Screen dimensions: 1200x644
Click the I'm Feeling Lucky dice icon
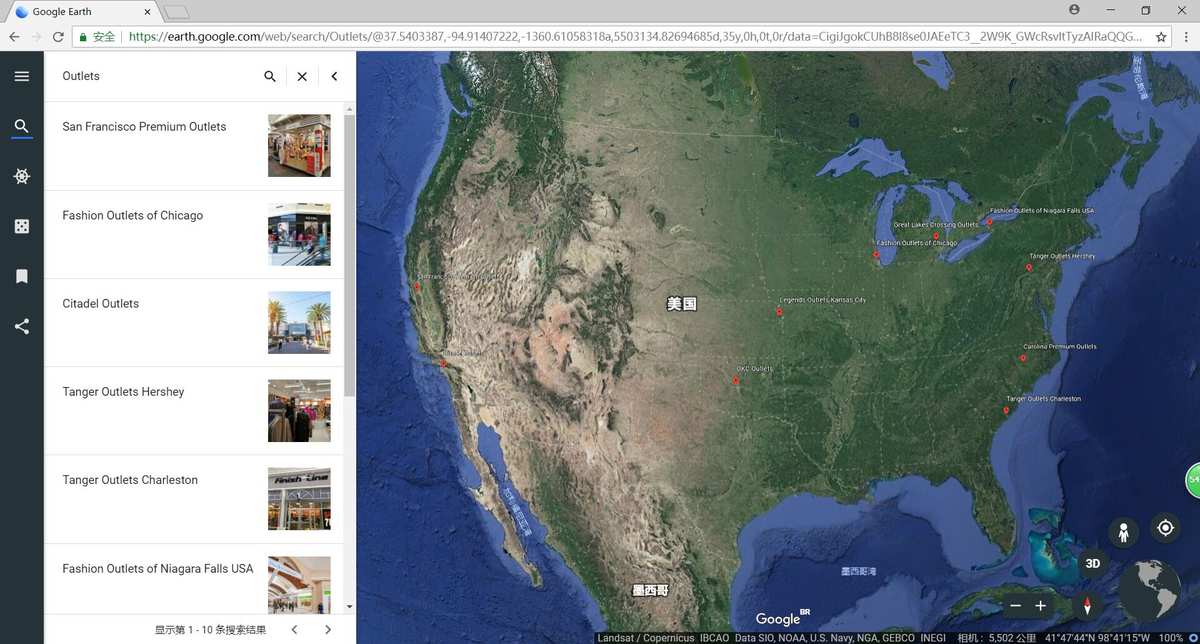click(x=21, y=227)
